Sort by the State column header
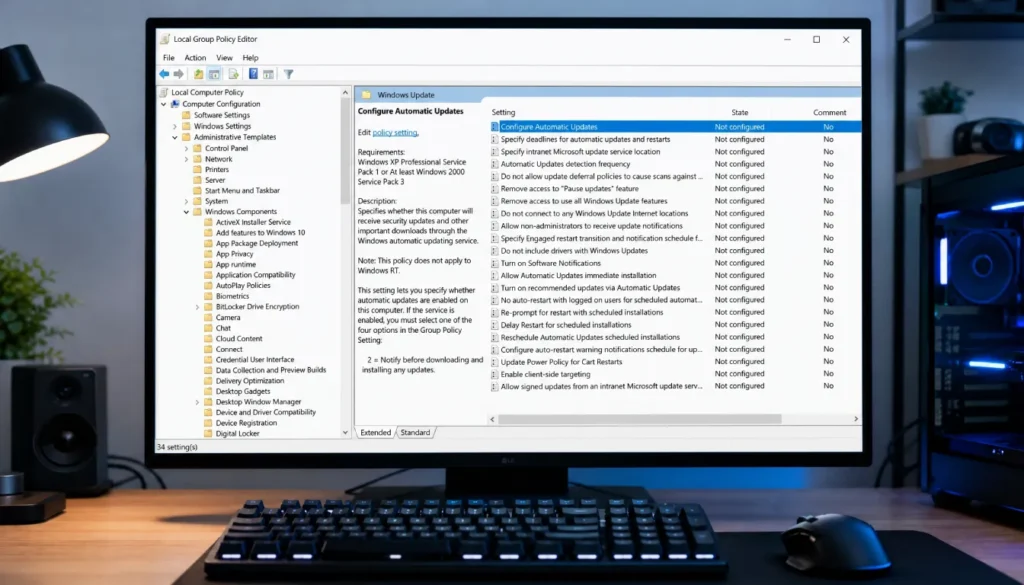The width and height of the screenshot is (1024, 585). point(740,112)
